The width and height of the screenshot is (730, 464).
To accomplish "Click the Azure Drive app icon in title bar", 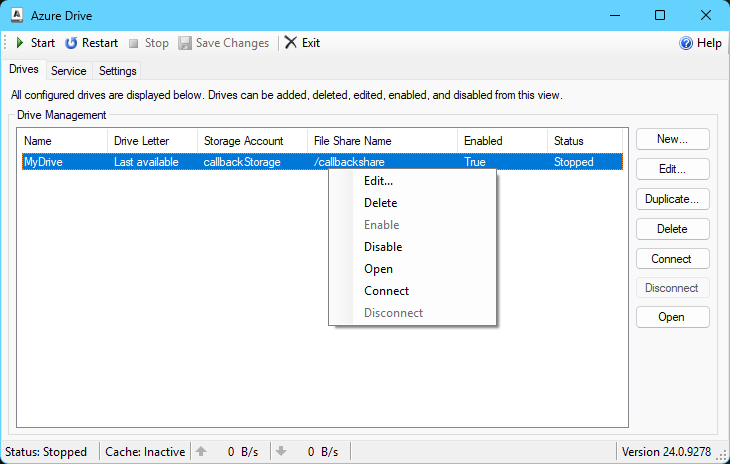I will [16, 15].
